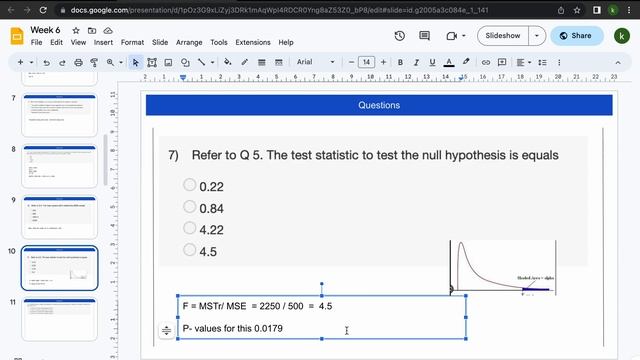This screenshot has height=360, width=640.
Task: Insert a text box tool
Action: (152, 62)
